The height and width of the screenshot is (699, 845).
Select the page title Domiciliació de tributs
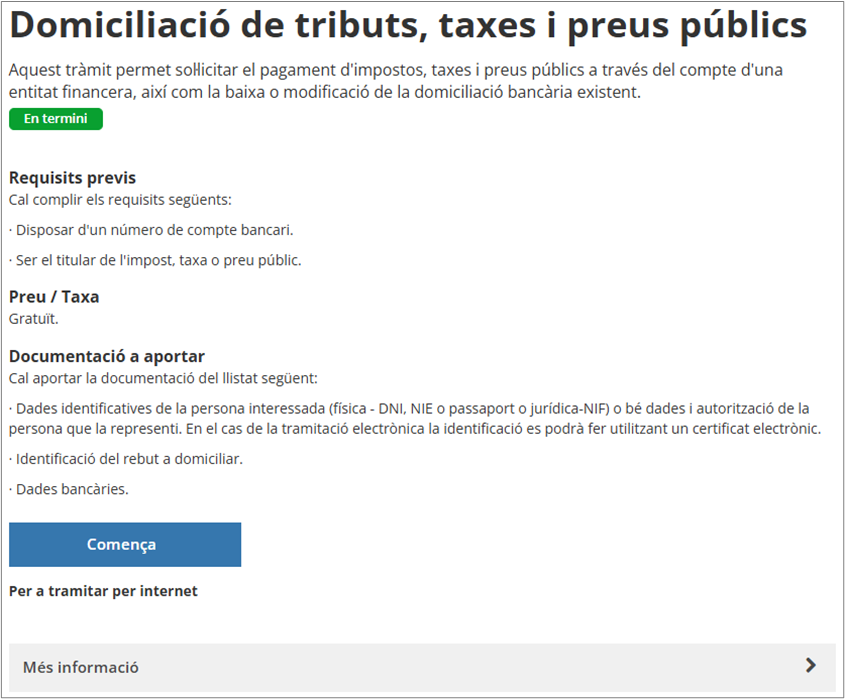408,27
